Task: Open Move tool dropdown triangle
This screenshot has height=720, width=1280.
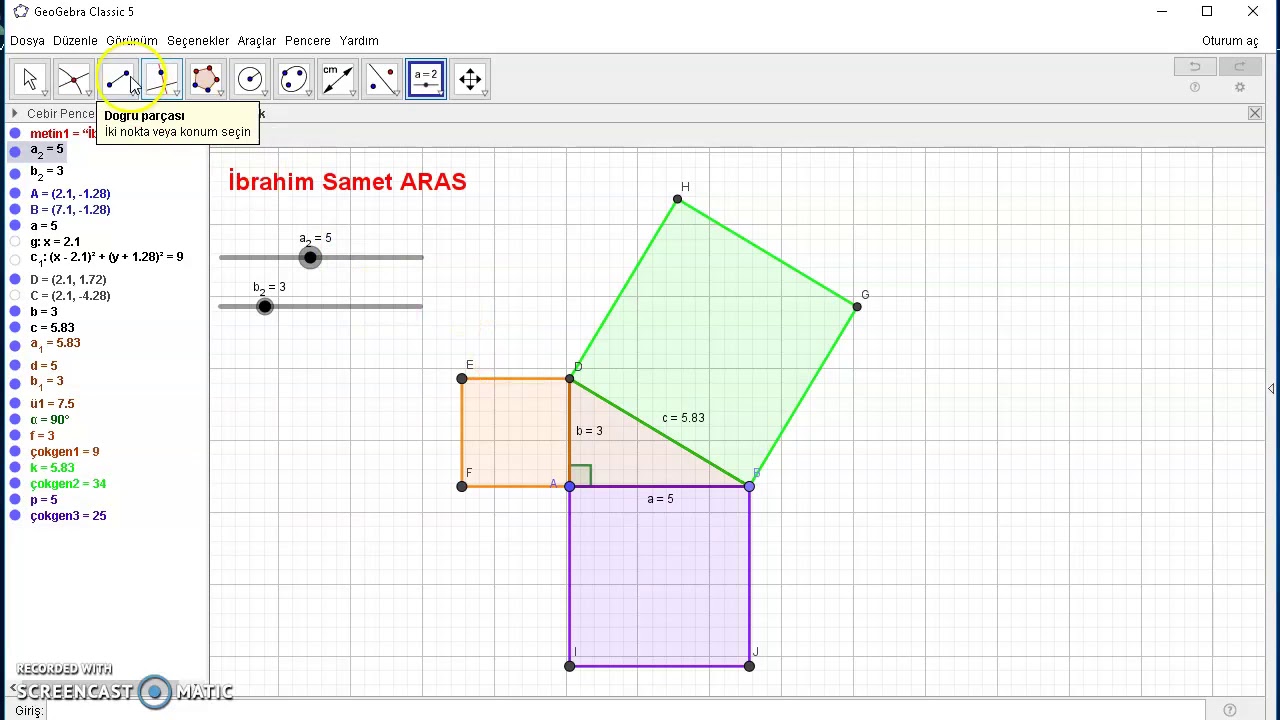Action: click(x=44, y=94)
